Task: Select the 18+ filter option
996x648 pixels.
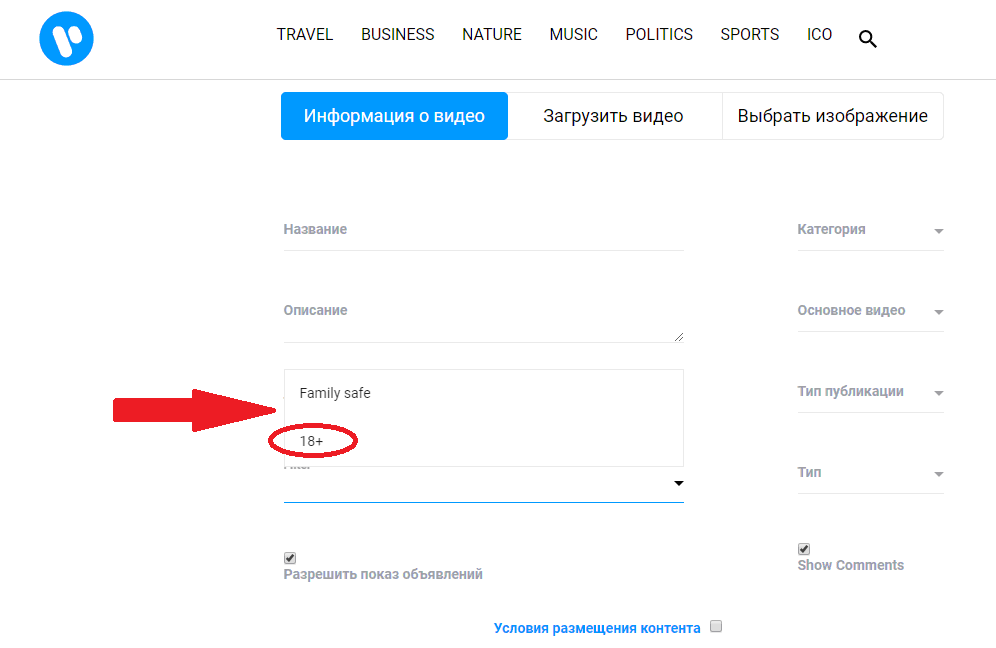Action: point(483,441)
